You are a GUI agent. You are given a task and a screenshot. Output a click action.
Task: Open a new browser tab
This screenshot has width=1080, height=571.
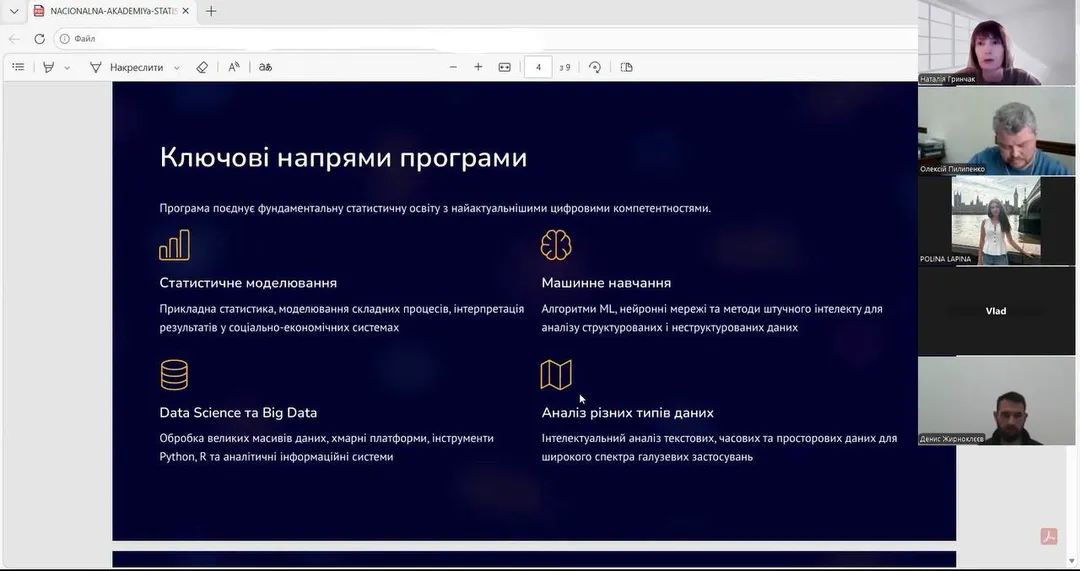point(211,11)
